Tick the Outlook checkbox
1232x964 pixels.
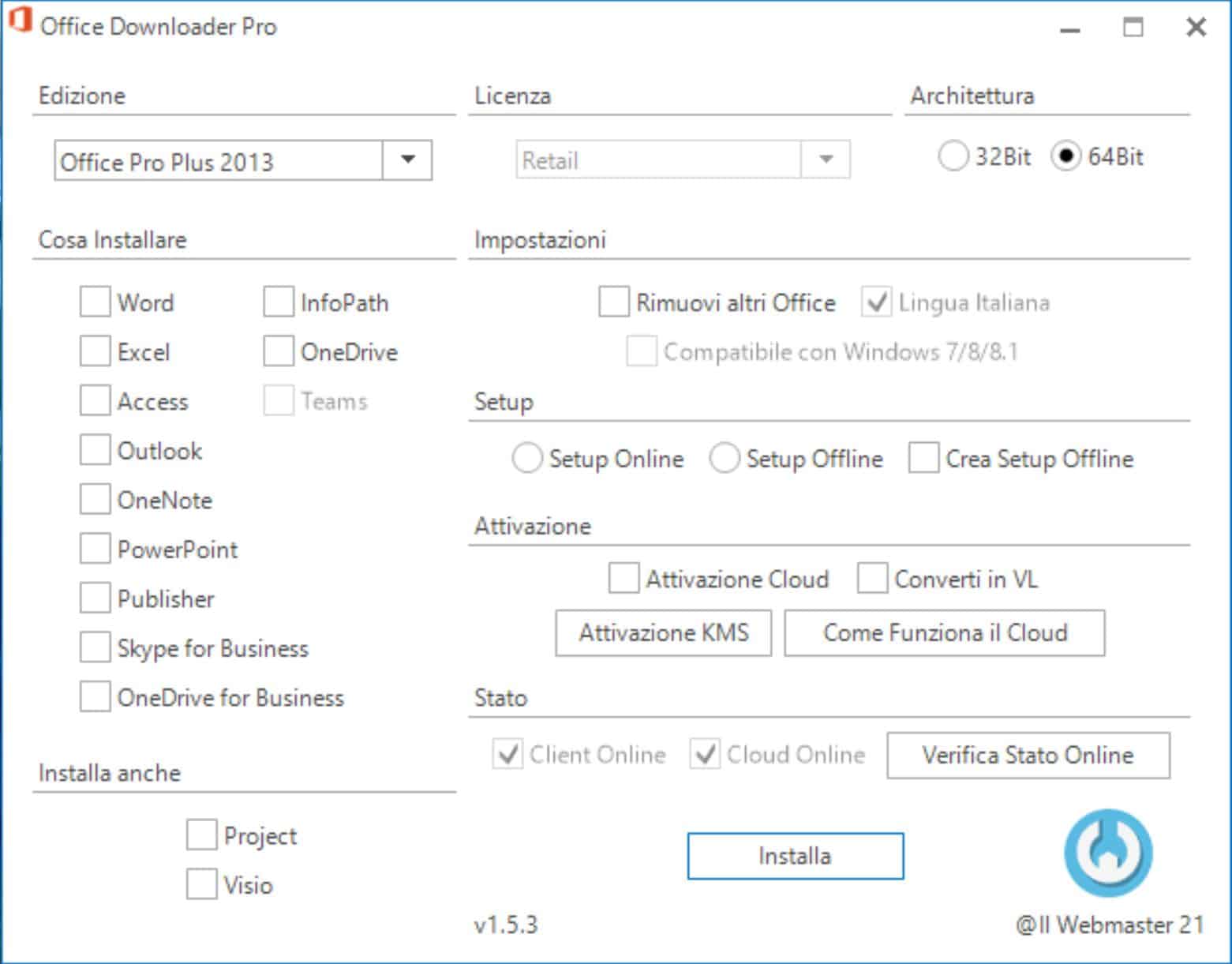[x=95, y=450]
